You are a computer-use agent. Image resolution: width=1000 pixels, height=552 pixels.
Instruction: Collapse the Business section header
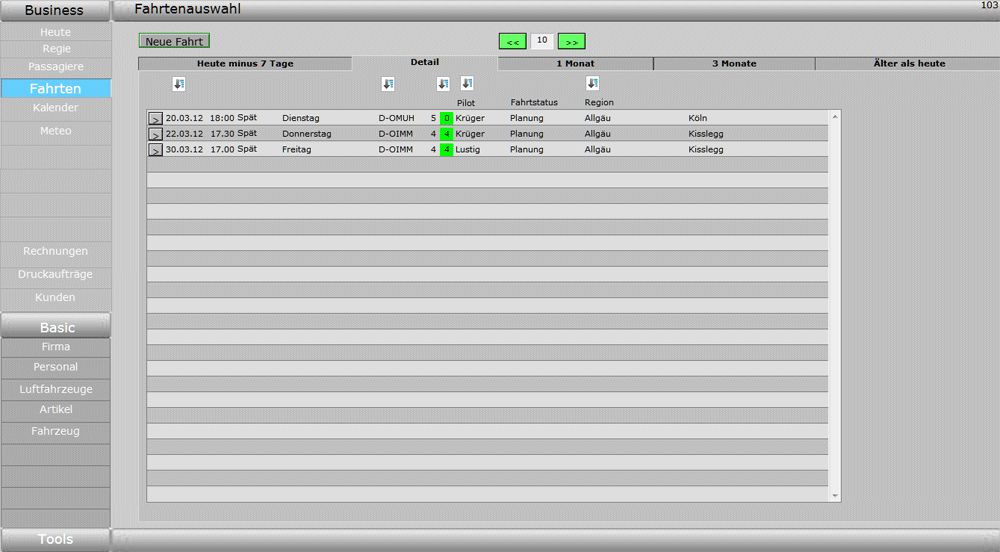55,11
